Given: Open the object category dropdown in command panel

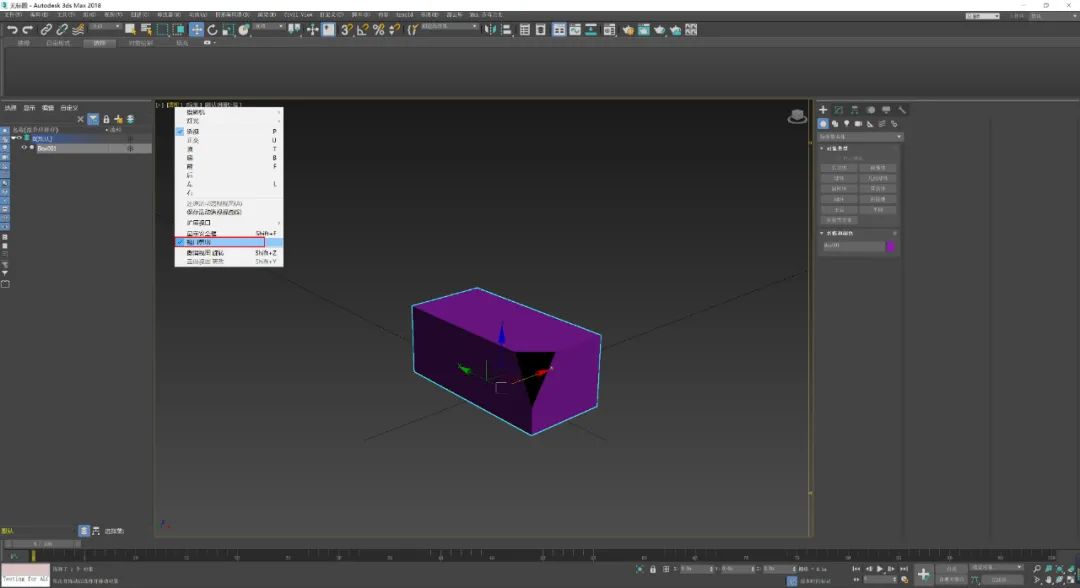Looking at the screenshot, I should 860,136.
